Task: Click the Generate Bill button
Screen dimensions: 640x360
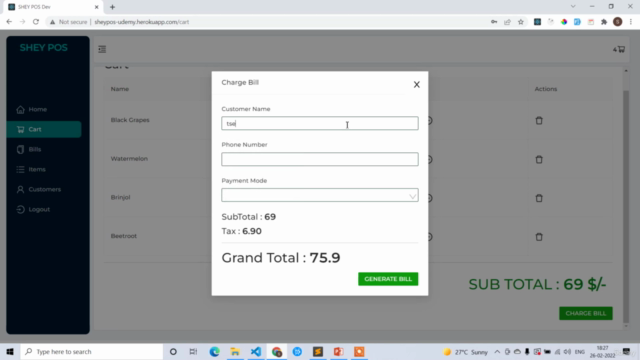Action: (388, 279)
